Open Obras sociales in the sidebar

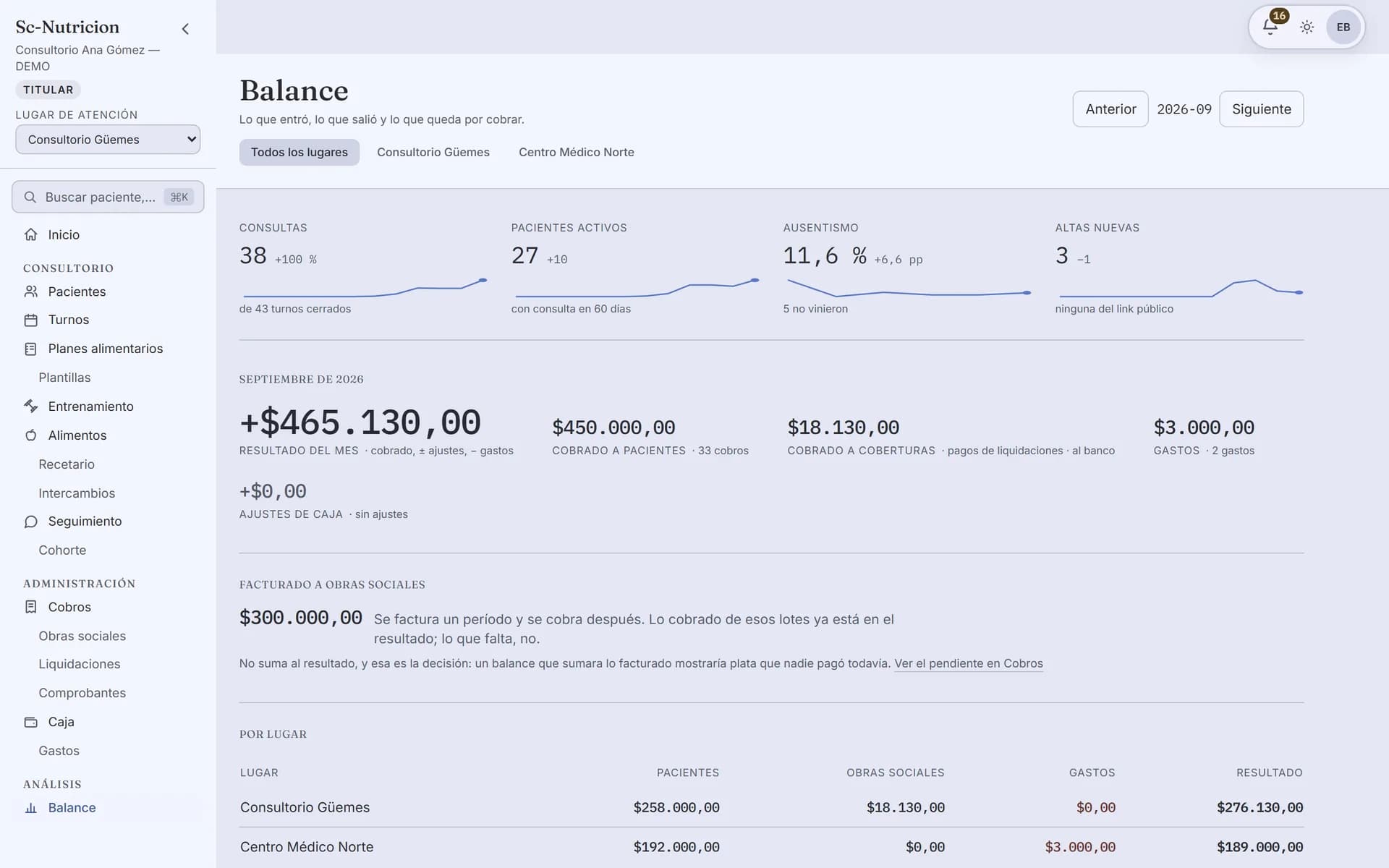click(x=82, y=636)
